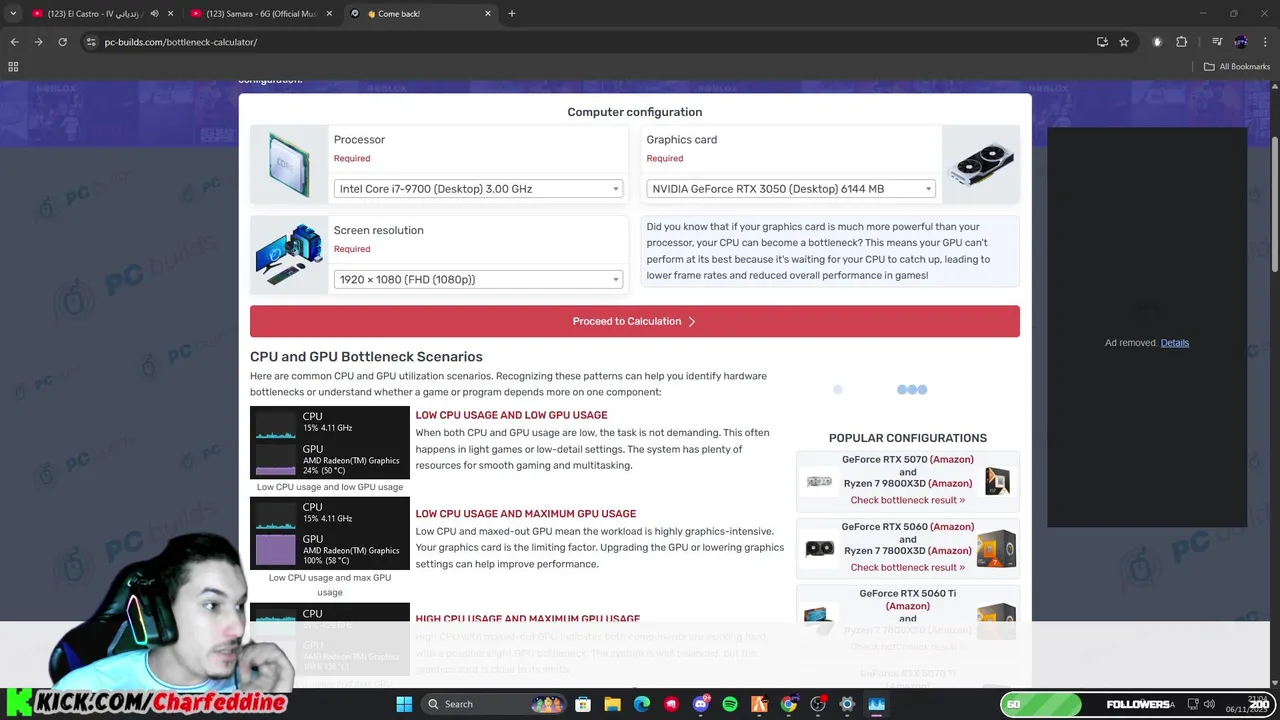Click the screen resolution PC setup image
The height and width of the screenshot is (720, 1280).
coord(289,255)
